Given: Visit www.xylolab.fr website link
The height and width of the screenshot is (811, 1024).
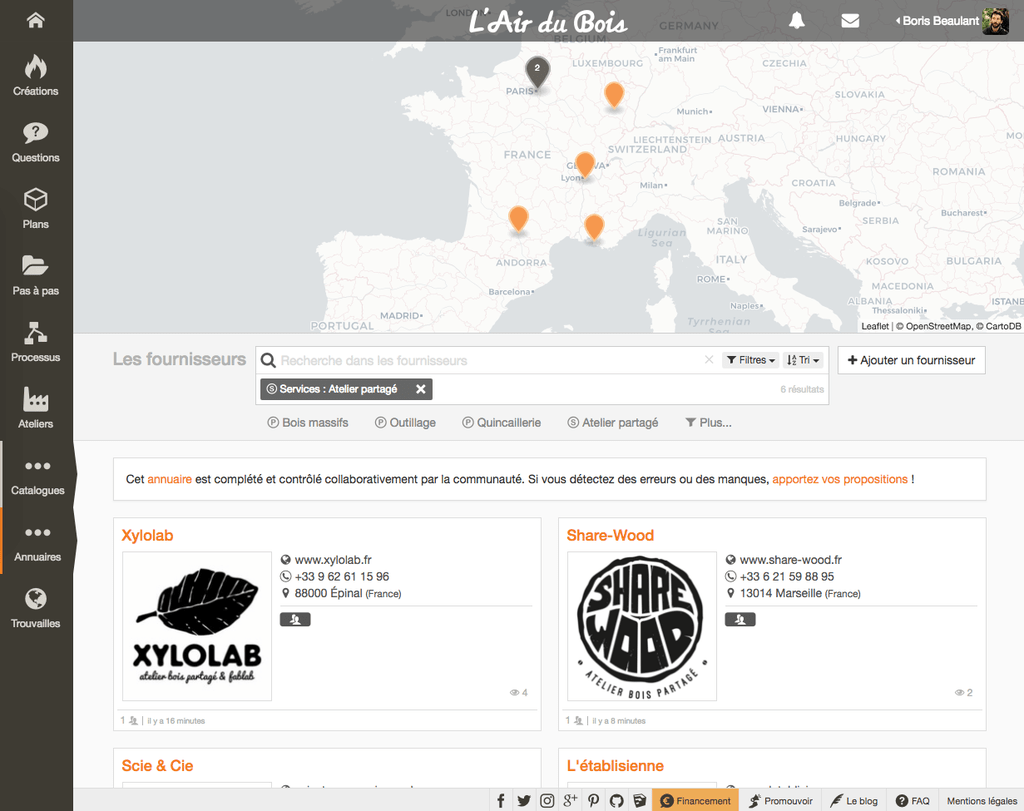Looking at the screenshot, I should pos(333,560).
